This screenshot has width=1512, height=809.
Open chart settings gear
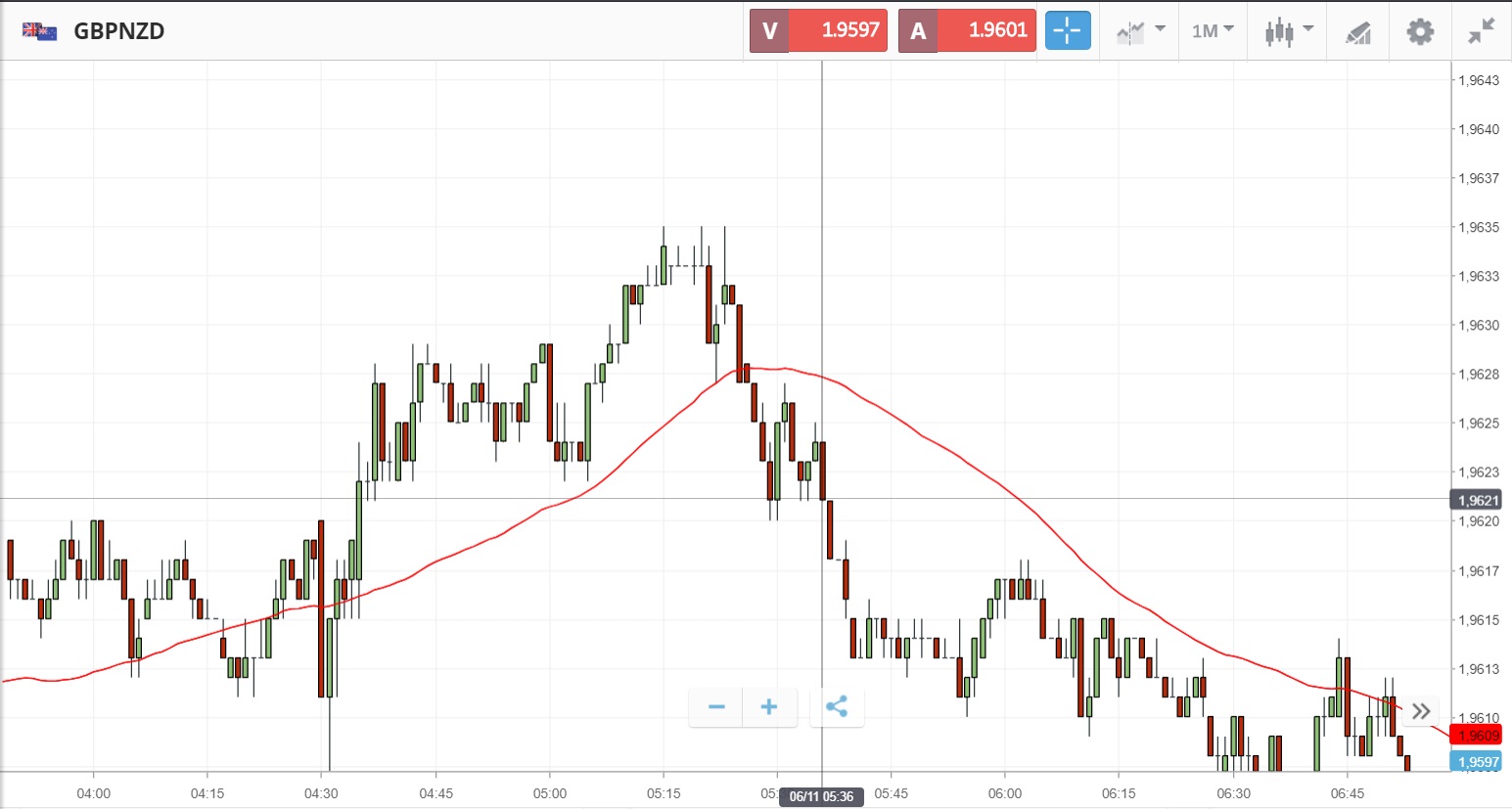pos(1419,31)
